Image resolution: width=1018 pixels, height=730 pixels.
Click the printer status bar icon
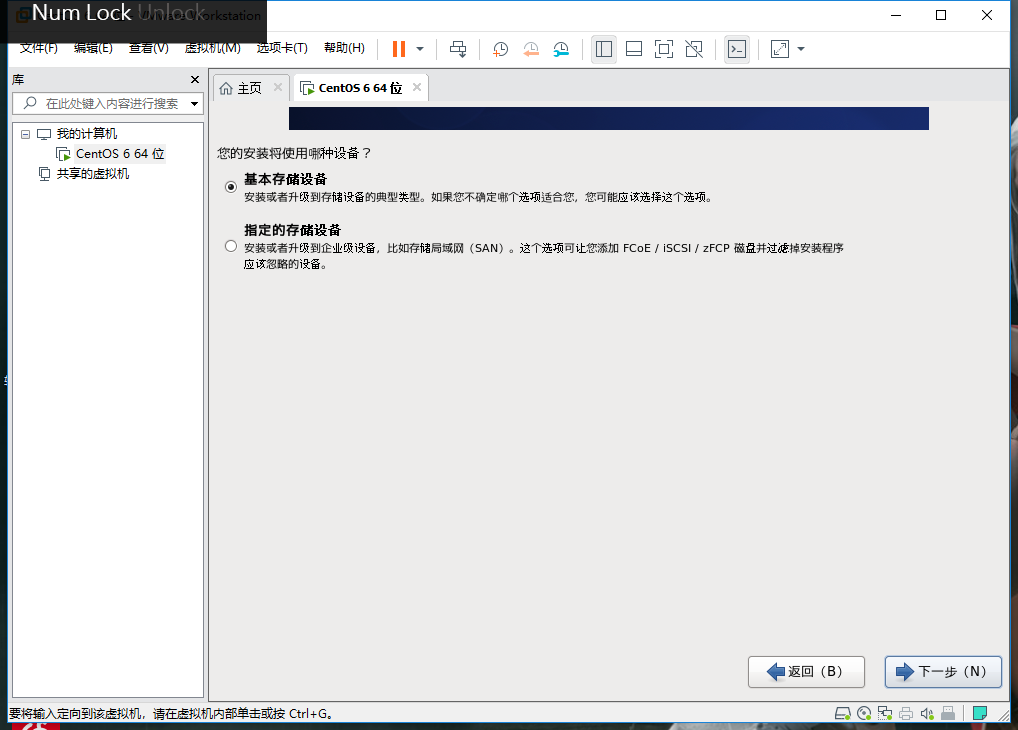[906, 714]
